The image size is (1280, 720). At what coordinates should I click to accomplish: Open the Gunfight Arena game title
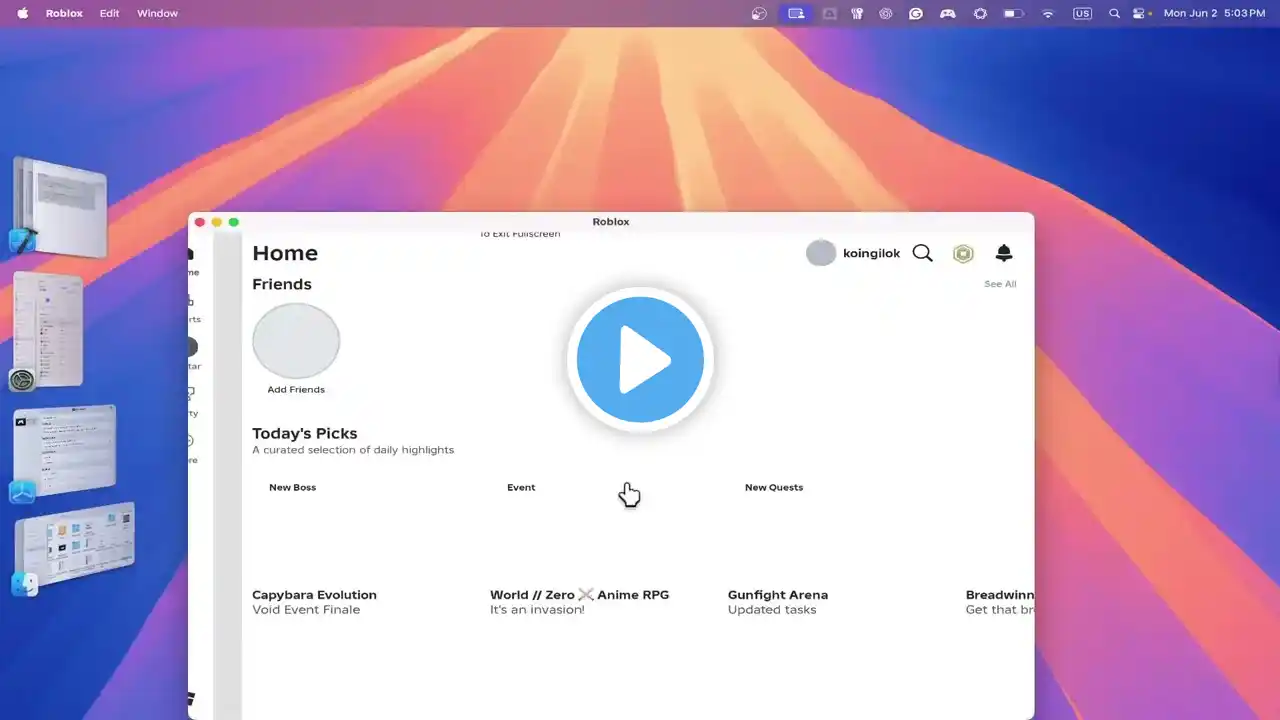[778, 595]
